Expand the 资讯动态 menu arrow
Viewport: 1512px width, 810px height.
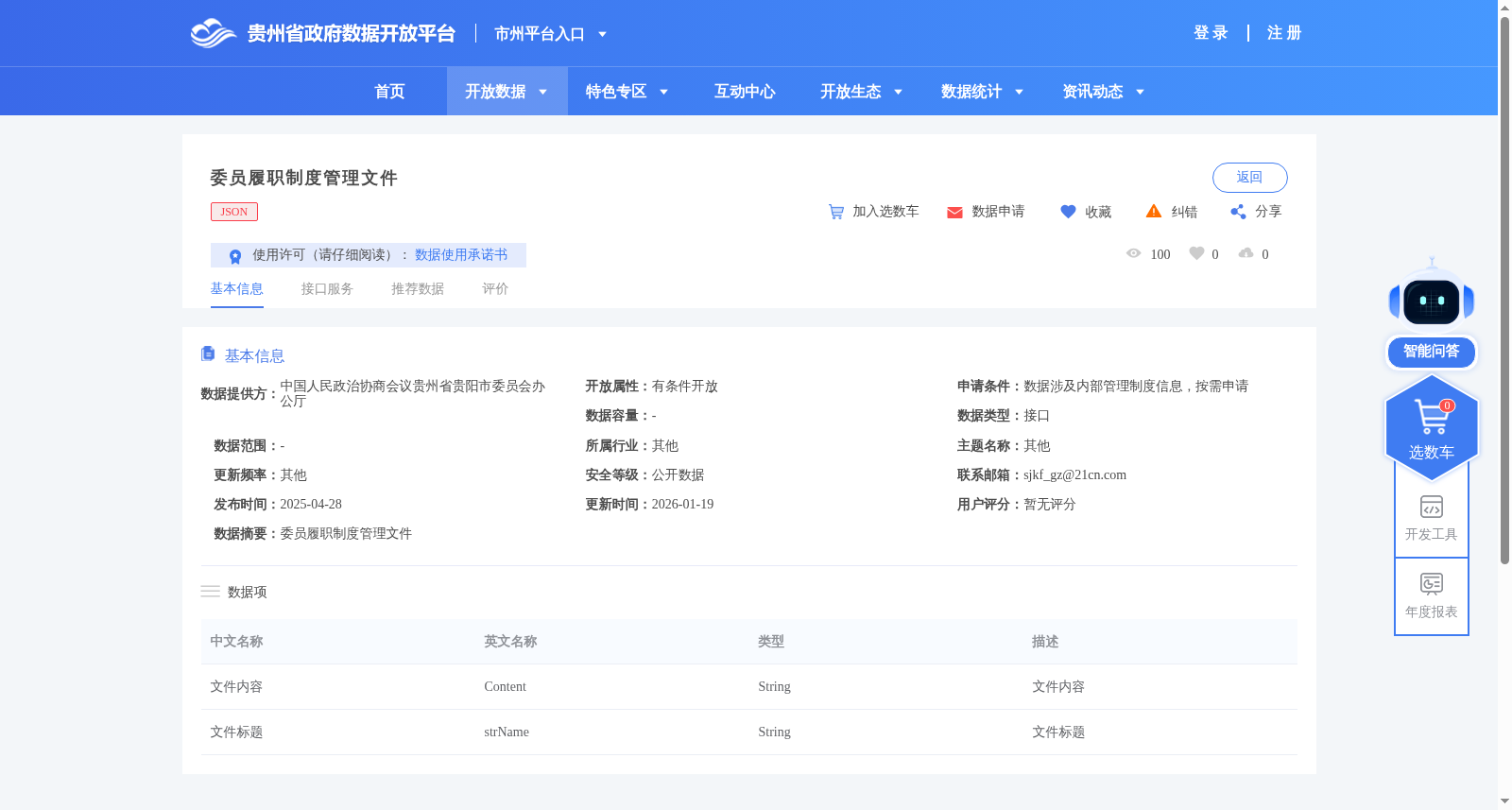tap(1140, 92)
